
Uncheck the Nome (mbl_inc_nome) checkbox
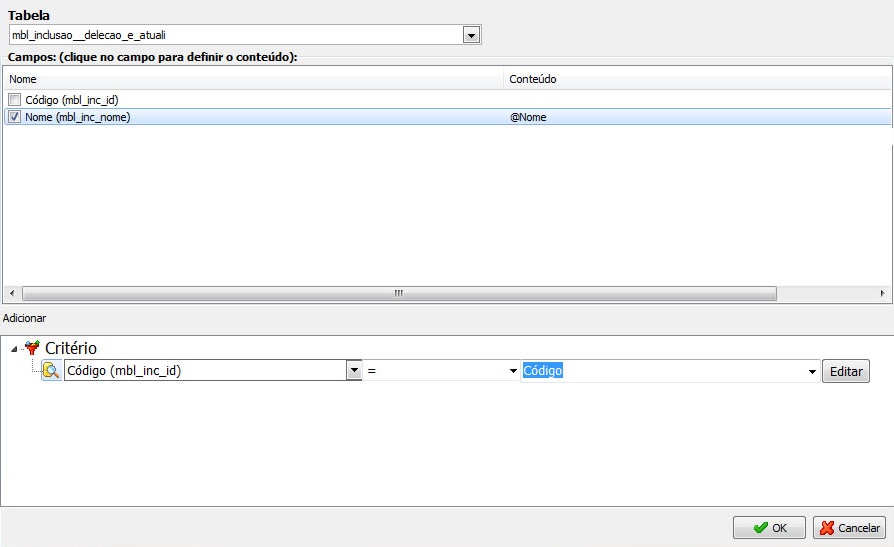click(x=14, y=117)
